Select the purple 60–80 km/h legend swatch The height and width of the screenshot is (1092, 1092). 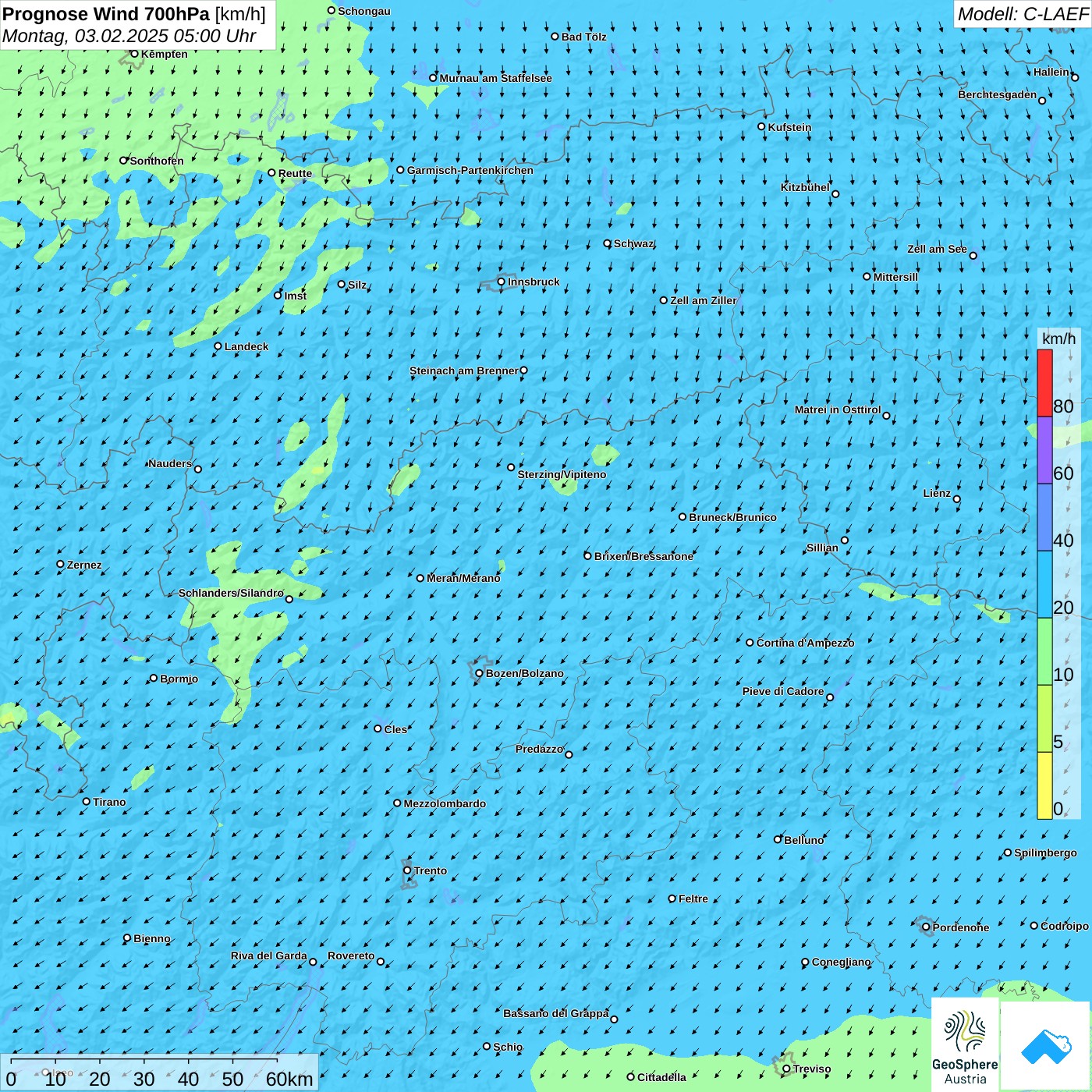(1044, 450)
